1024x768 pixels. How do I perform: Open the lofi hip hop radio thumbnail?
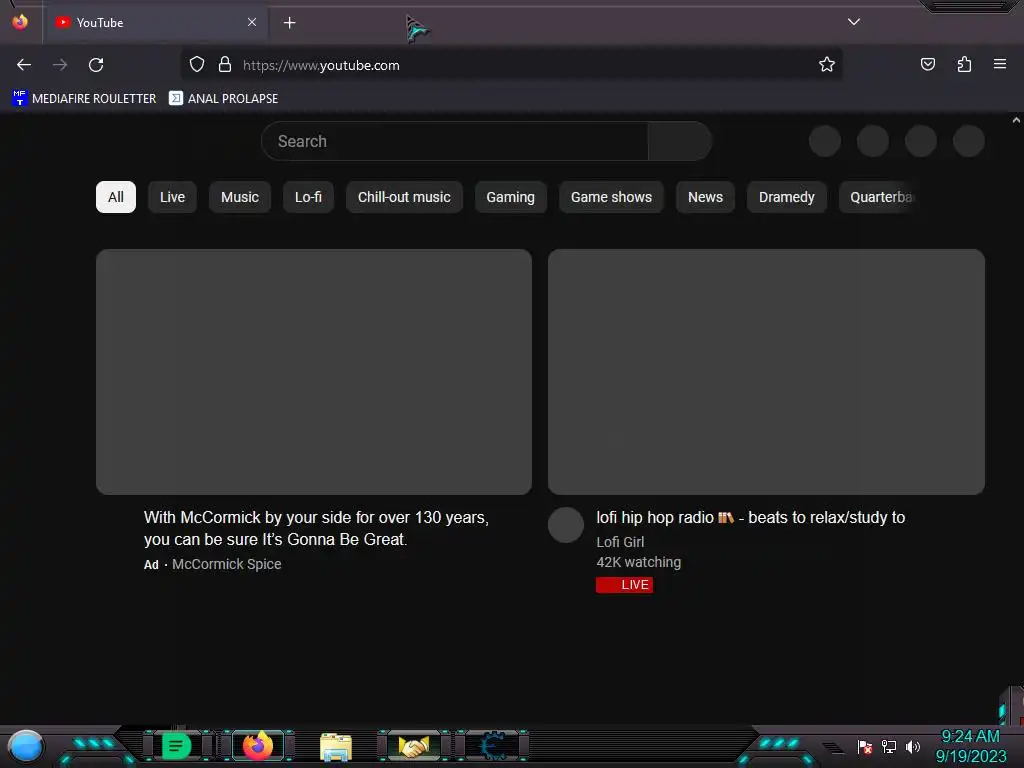pyautogui.click(x=766, y=372)
